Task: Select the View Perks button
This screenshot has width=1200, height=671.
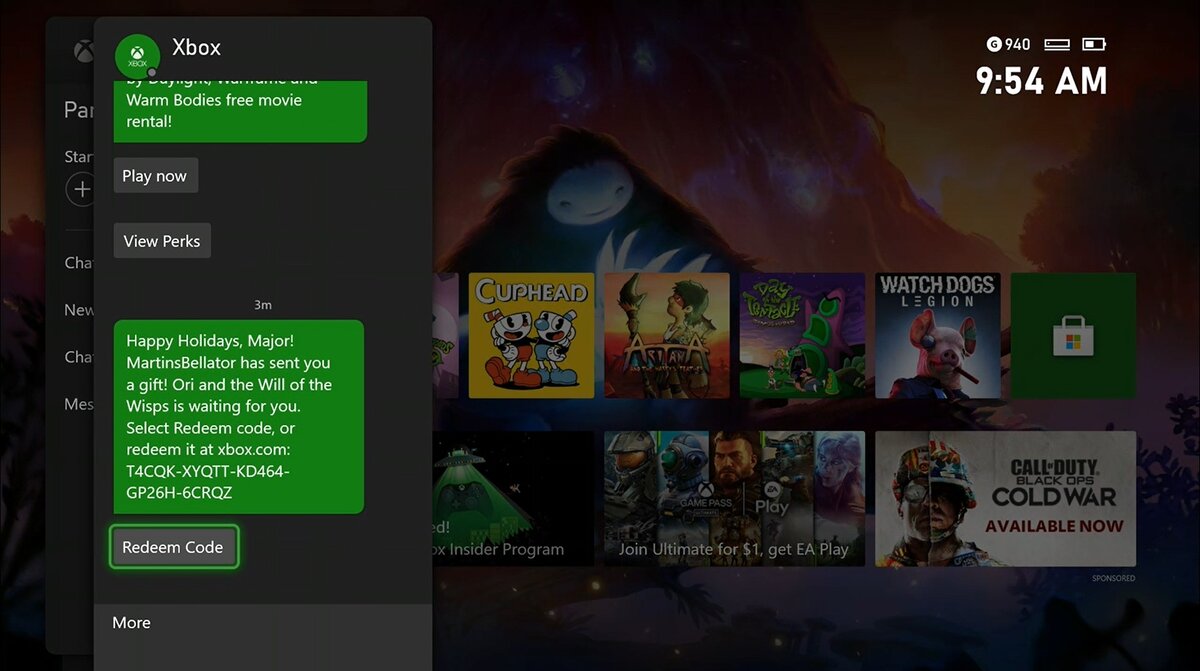Action: click(x=162, y=240)
